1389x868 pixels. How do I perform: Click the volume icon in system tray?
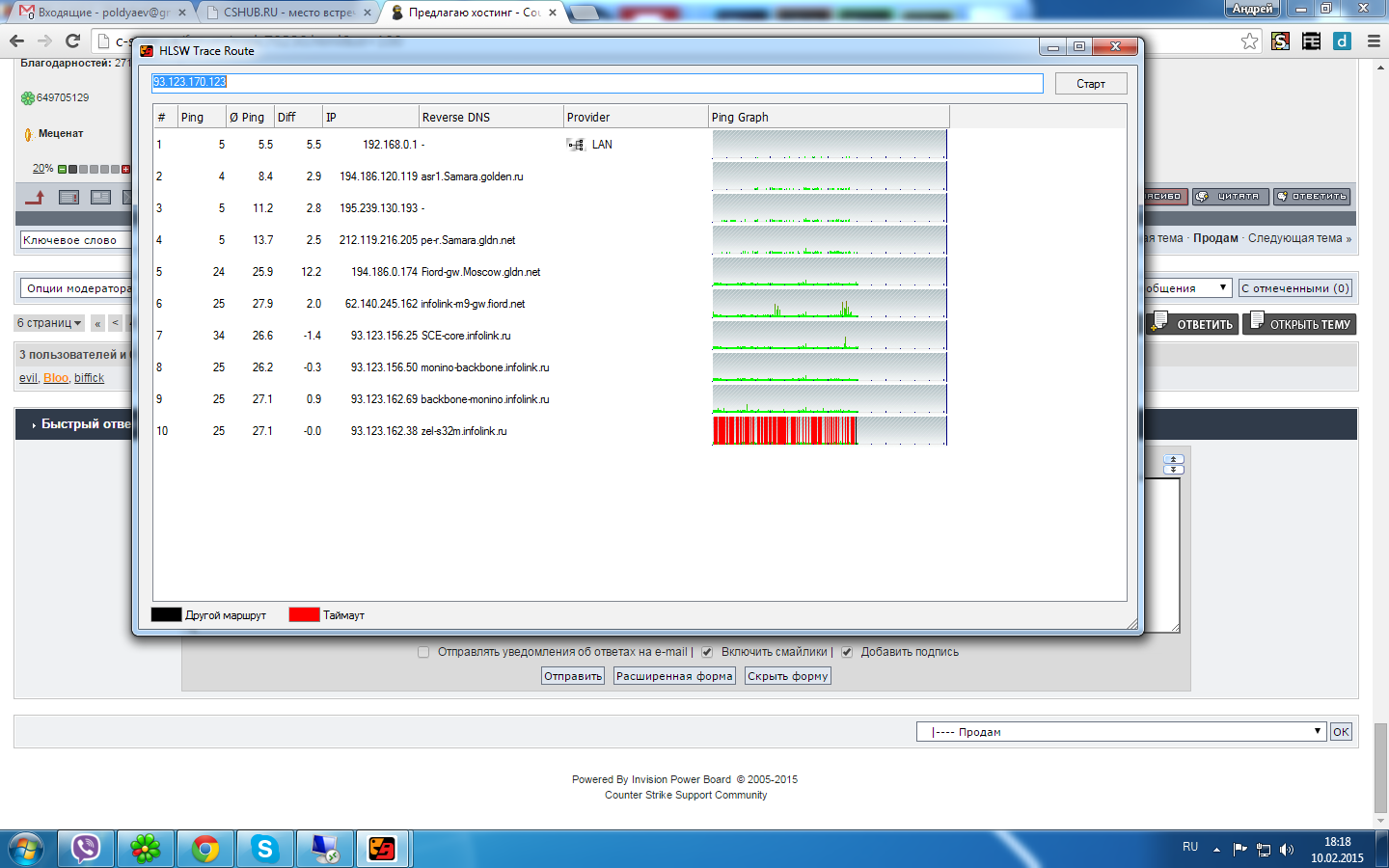(x=1286, y=850)
